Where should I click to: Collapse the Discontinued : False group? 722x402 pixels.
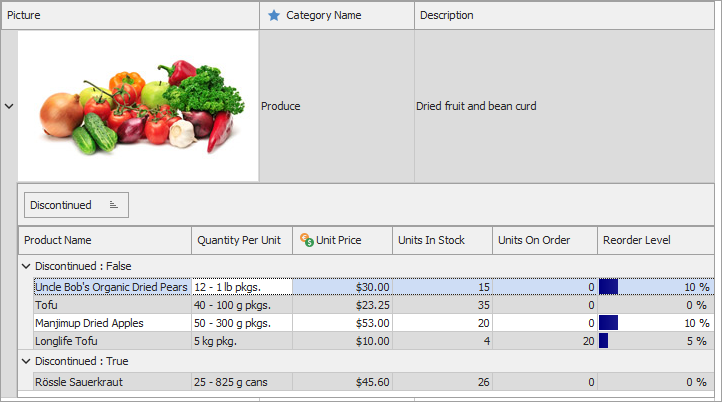[26, 266]
